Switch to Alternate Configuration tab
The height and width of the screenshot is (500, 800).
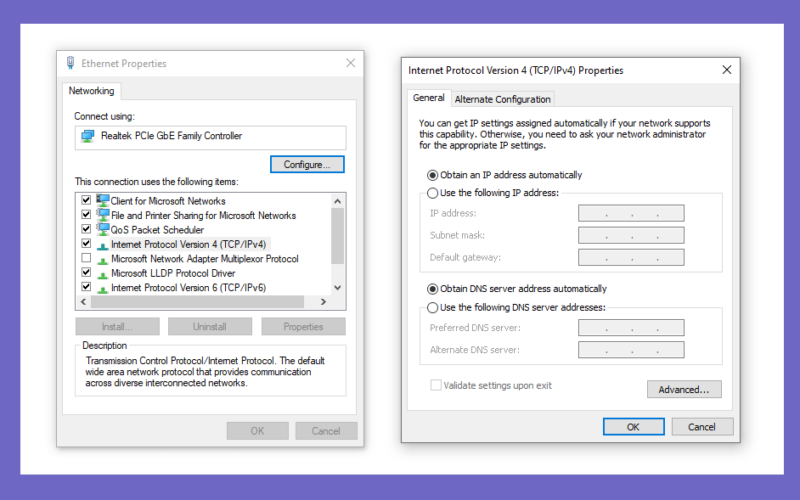(503, 99)
